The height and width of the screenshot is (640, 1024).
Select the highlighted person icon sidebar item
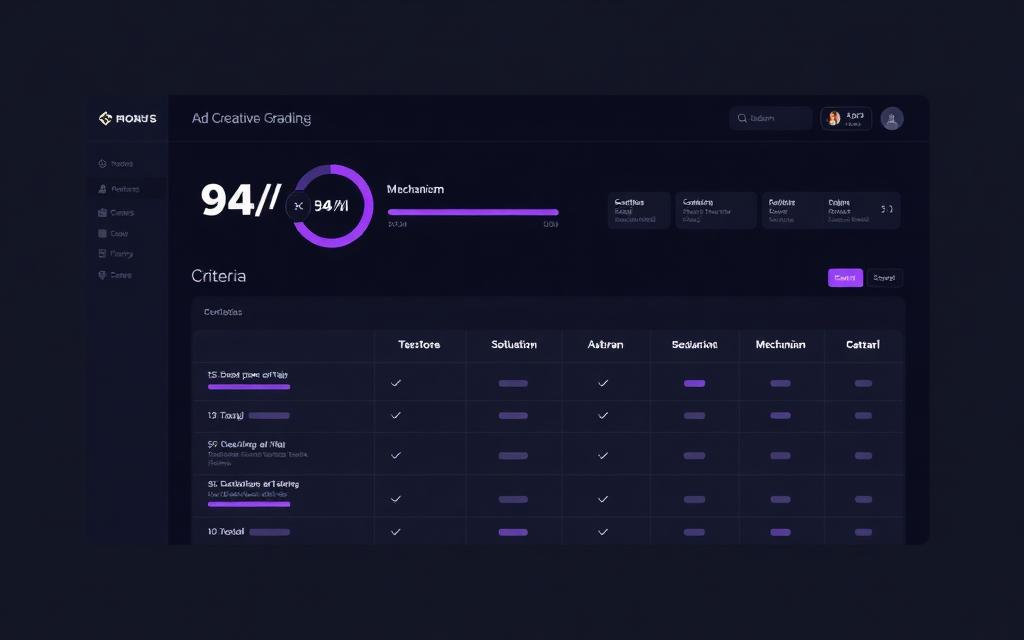[x=102, y=189]
